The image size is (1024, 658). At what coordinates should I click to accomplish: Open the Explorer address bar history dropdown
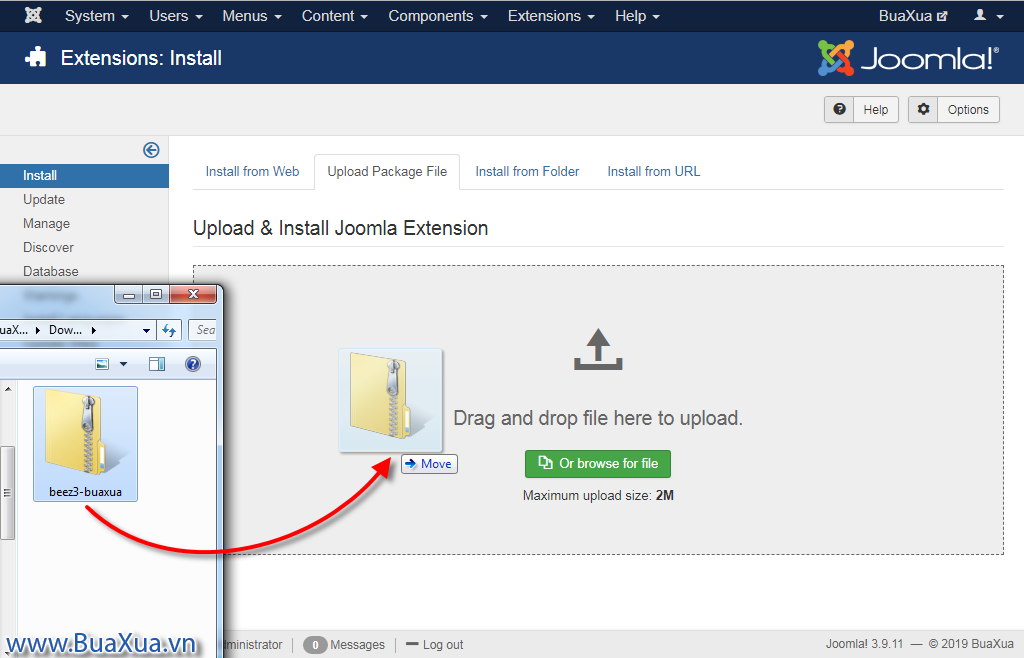pyautogui.click(x=146, y=330)
